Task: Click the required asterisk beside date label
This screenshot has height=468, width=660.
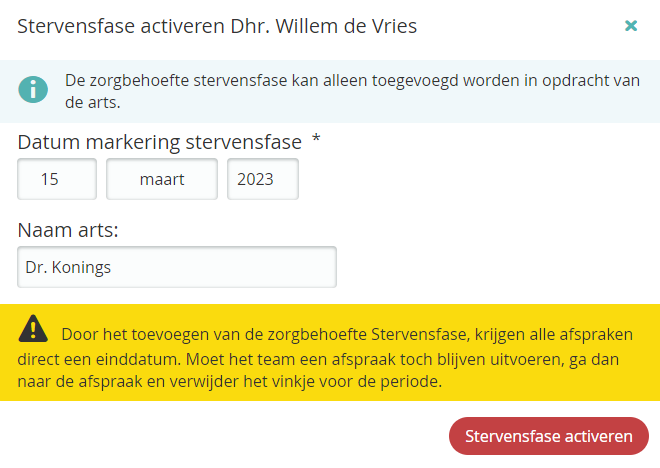Action: pos(316,140)
